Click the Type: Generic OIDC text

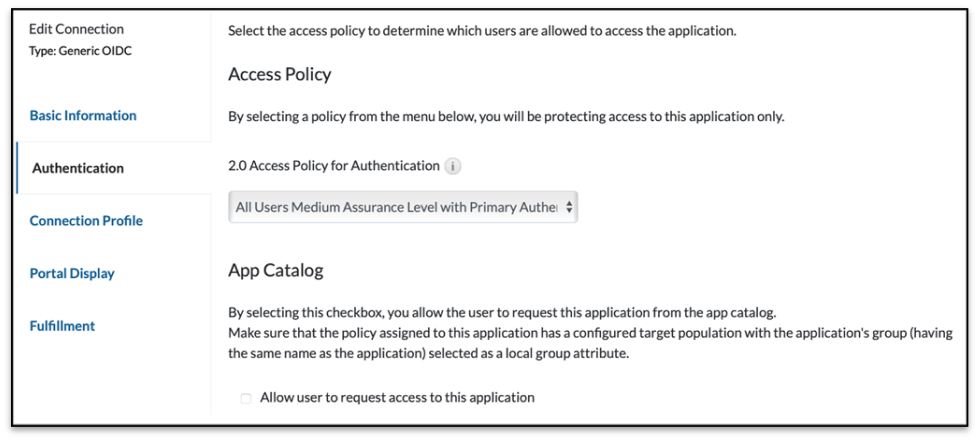click(78, 50)
